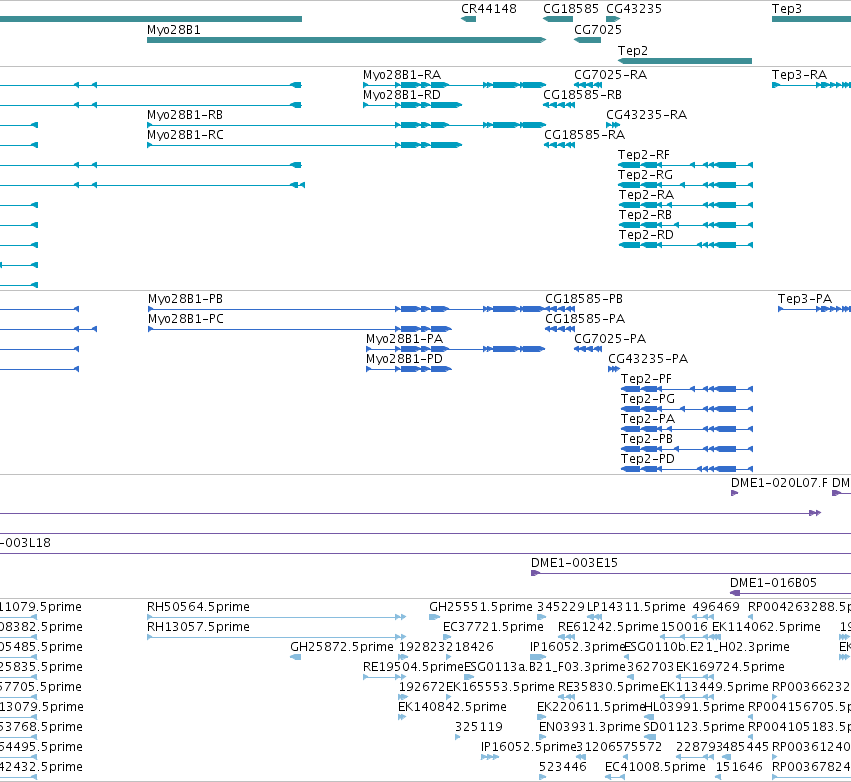This screenshot has height=782, width=851.
Task: Click EST EC37721.5prime
Action: tap(447, 637)
